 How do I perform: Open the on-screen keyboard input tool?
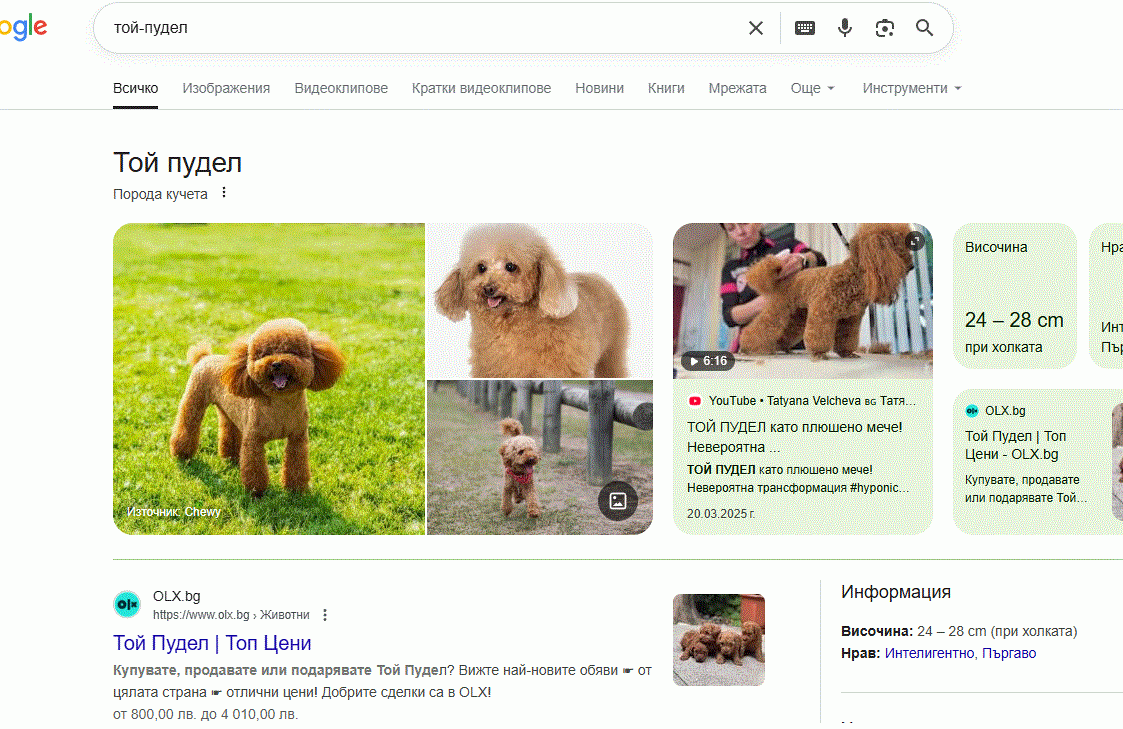[x=805, y=28]
